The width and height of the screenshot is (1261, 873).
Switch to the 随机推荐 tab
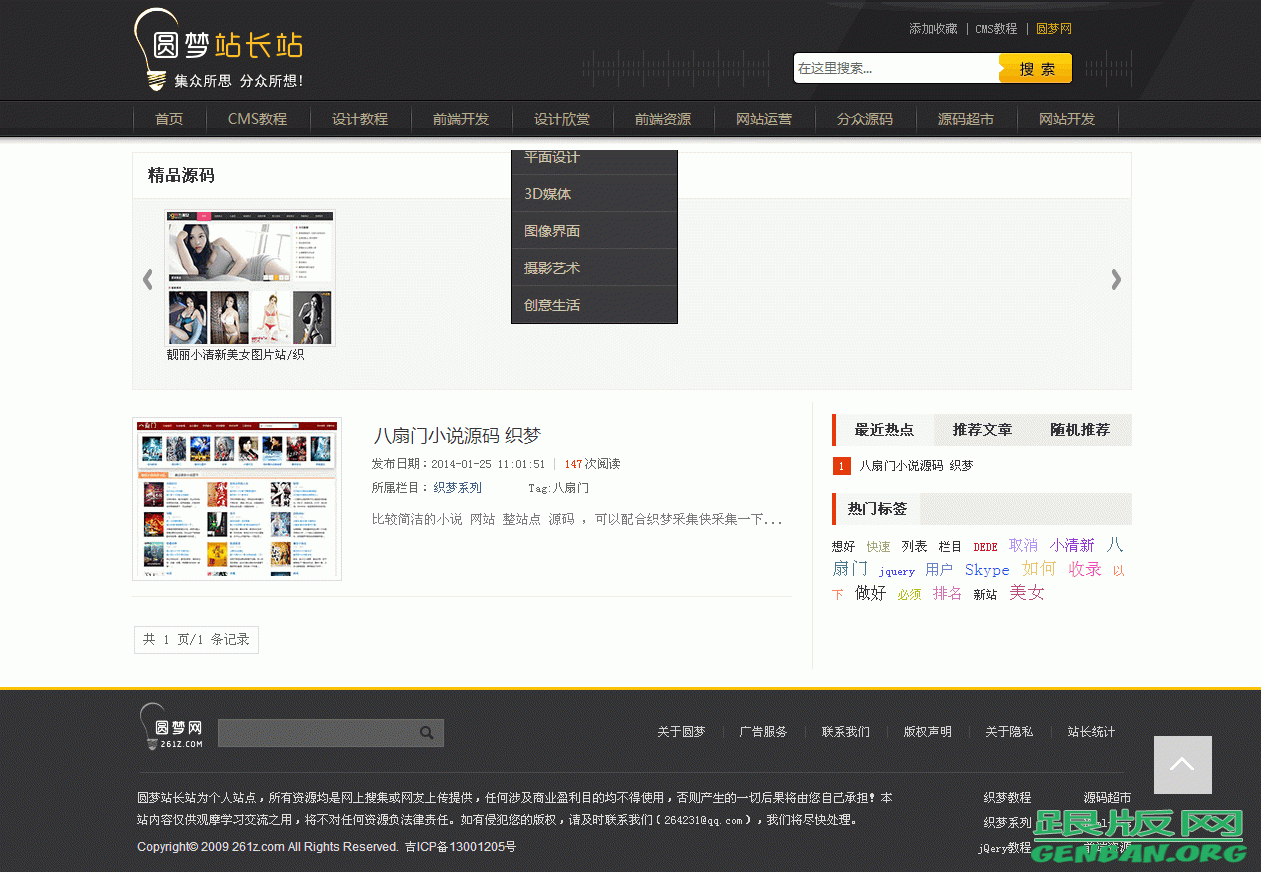1080,430
